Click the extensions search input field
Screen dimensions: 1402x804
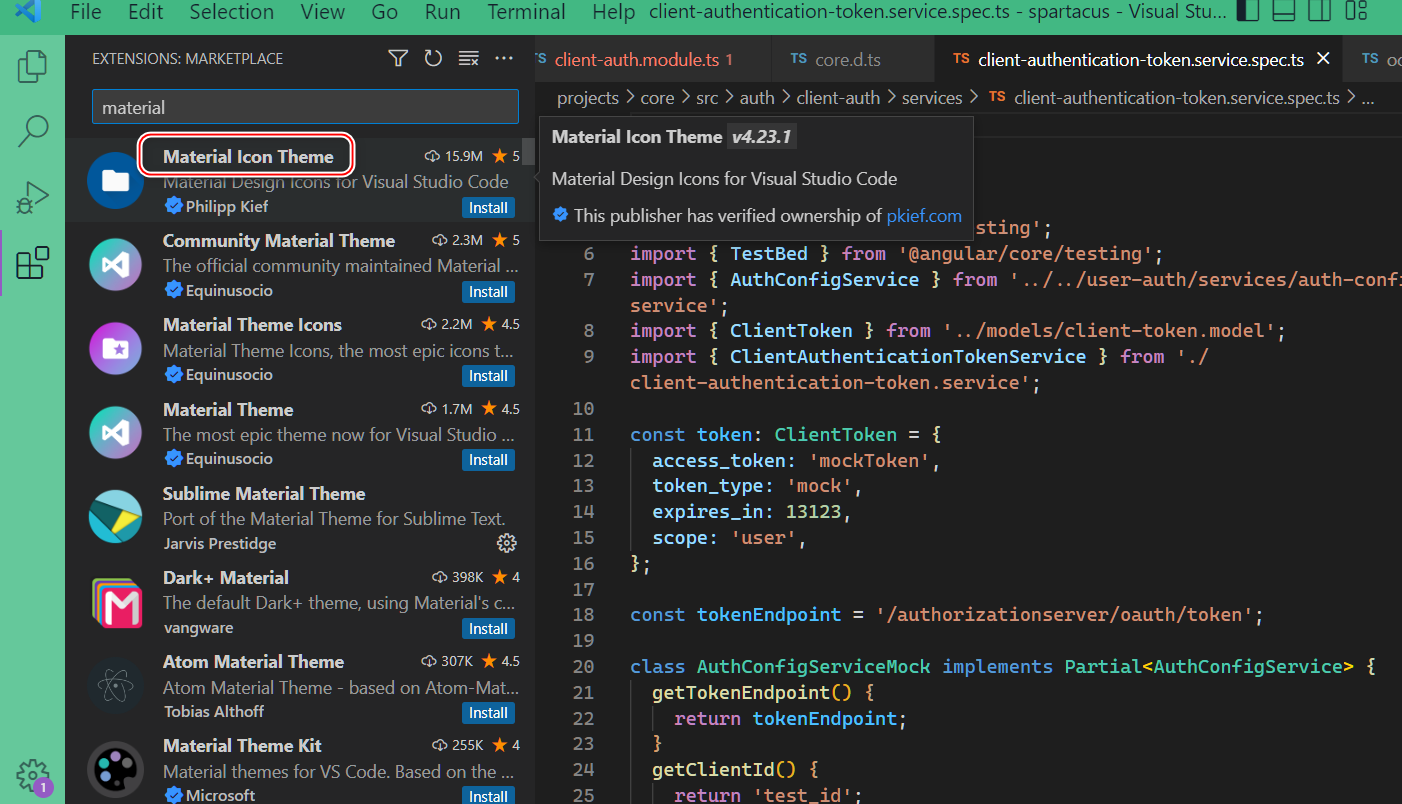(x=305, y=107)
